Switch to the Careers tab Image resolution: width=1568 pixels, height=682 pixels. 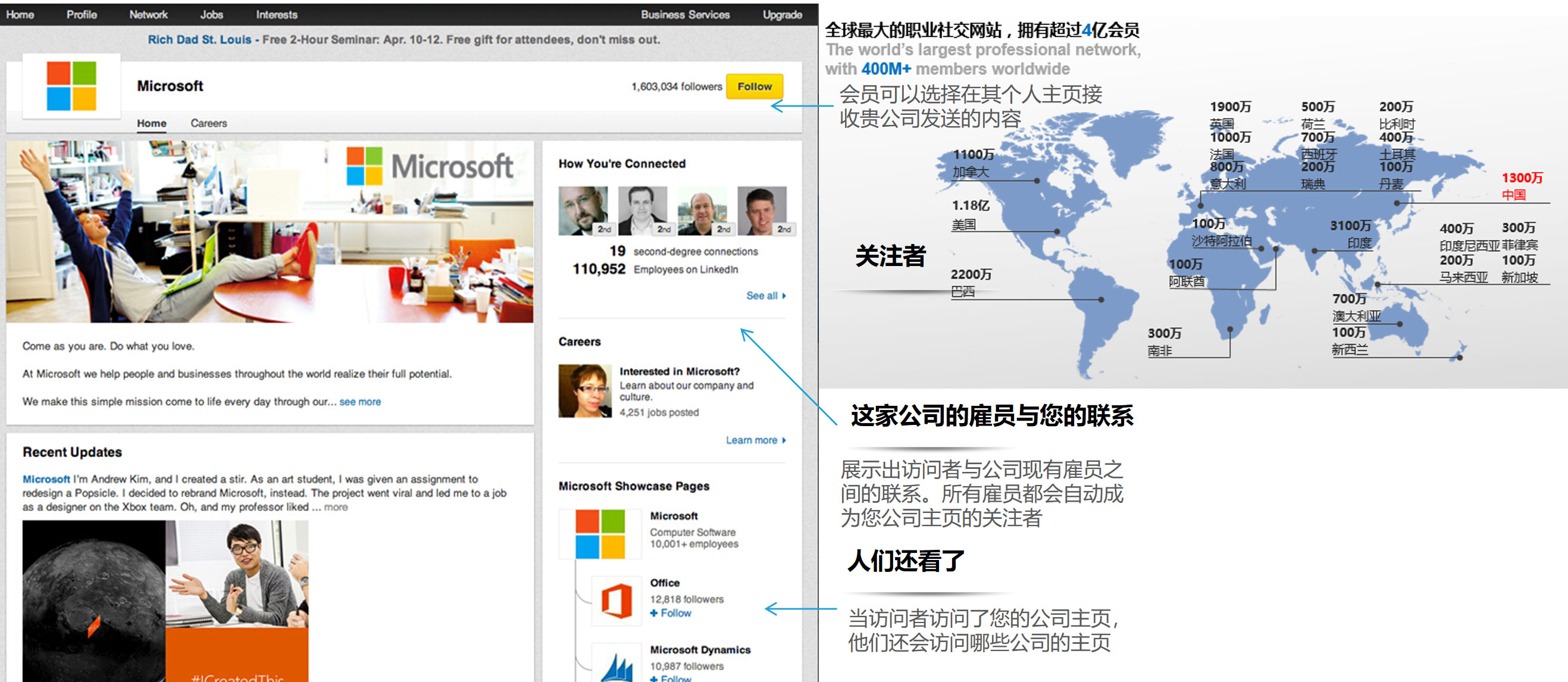209,123
